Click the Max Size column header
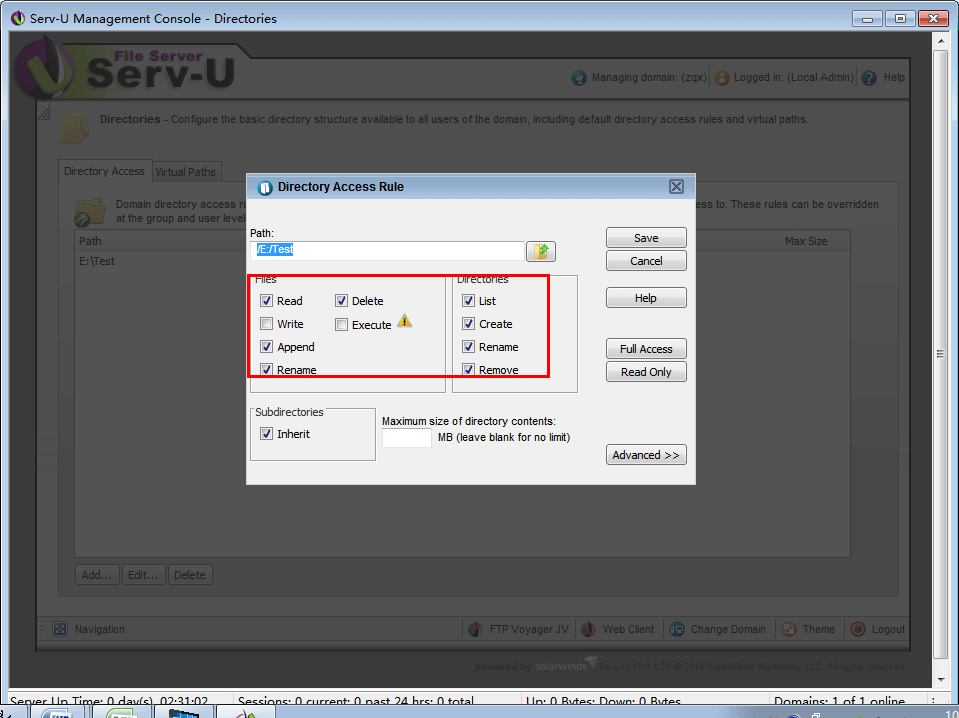The width and height of the screenshot is (959, 718). (805, 241)
